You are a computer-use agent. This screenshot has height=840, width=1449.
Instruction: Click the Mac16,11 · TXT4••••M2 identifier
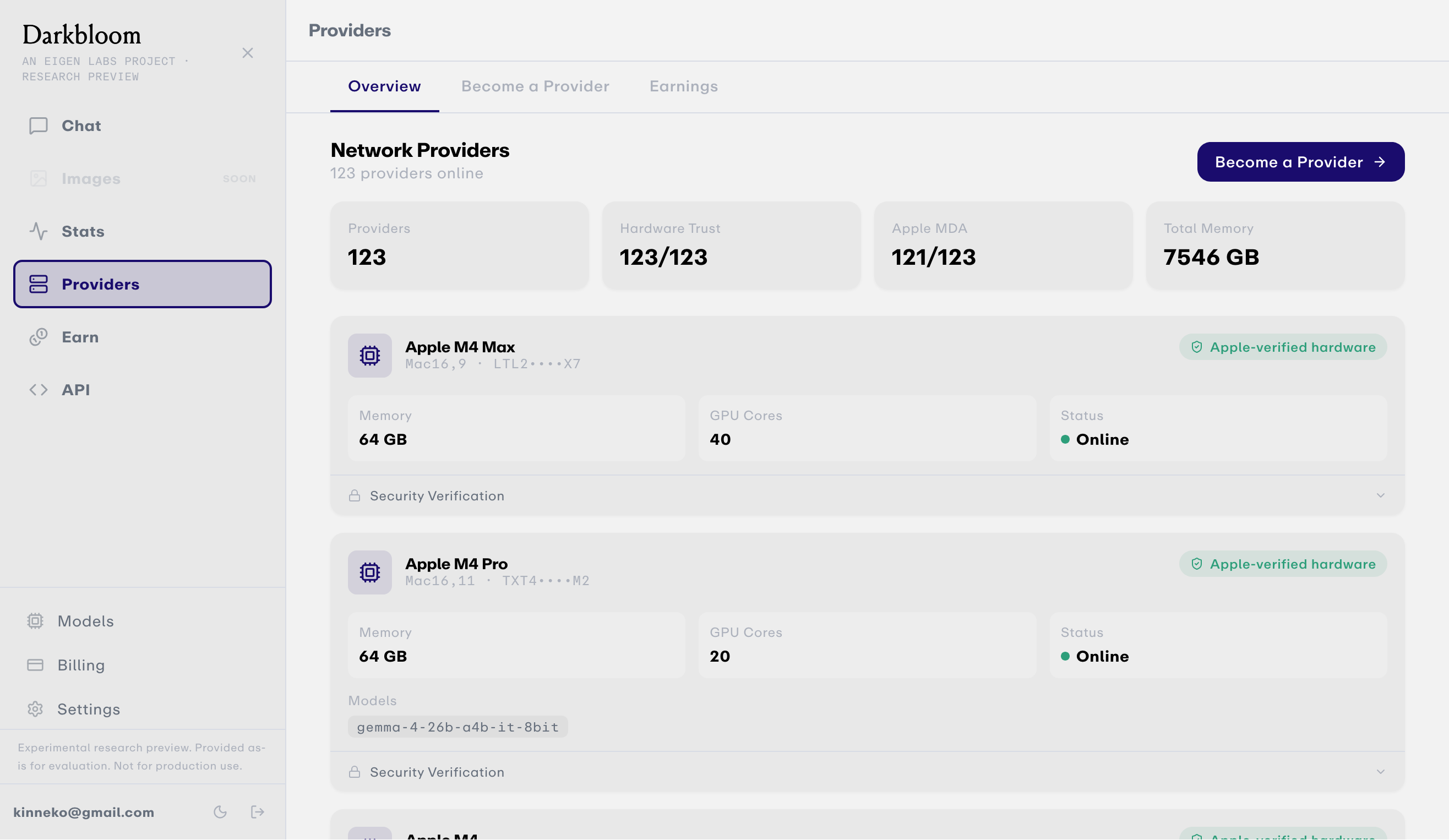[x=498, y=581]
